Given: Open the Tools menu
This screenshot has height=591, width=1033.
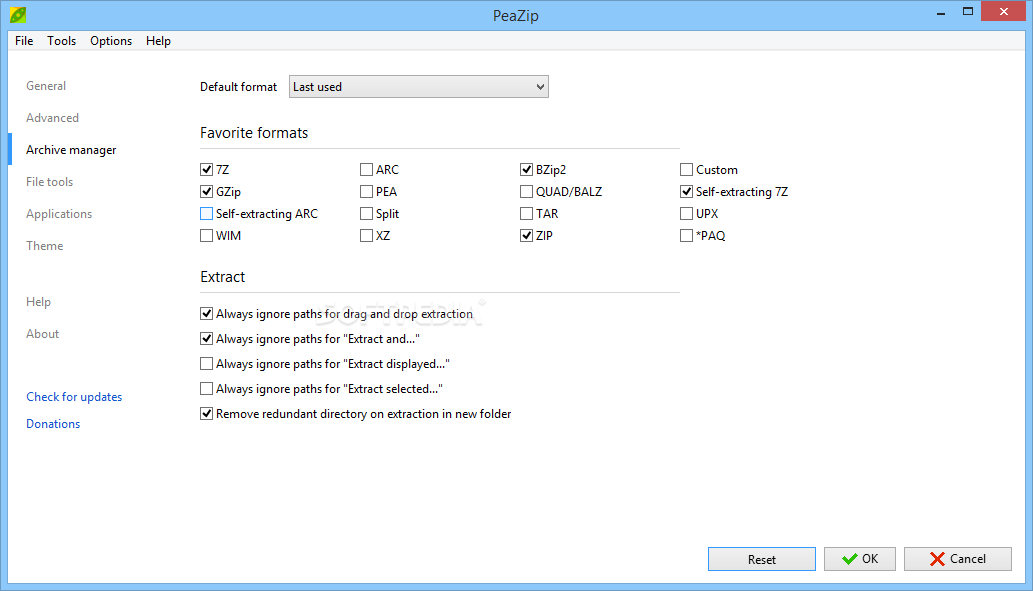Looking at the screenshot, I should pos(61,41).
